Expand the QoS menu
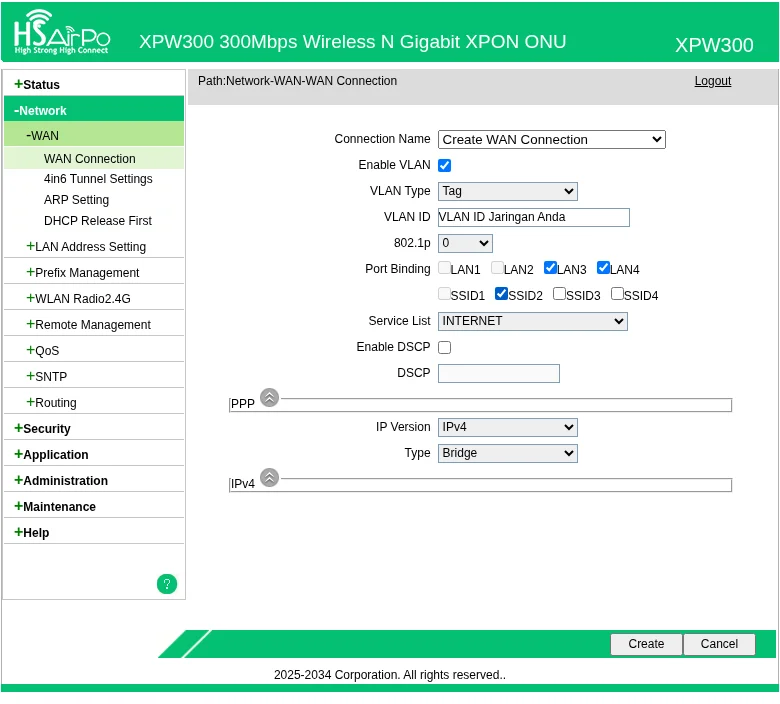This screenshot has width=780, height=704. [94, 351]
